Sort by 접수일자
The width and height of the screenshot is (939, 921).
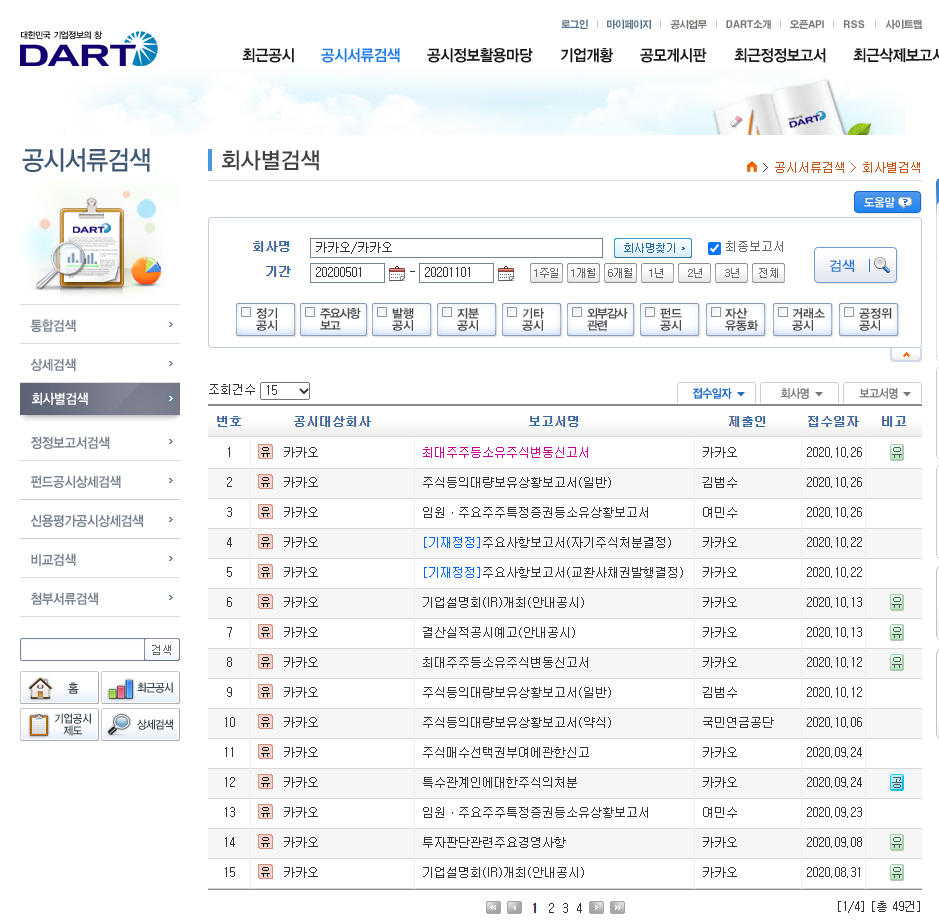tap(716, 393)
